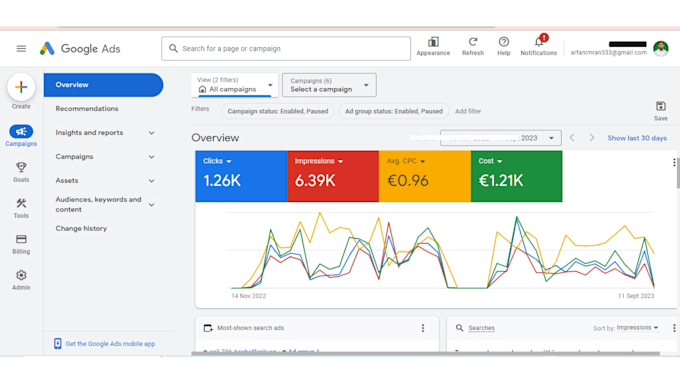680x383 pixels.
Task: Click the Overview page heading
Action: pos(215,138)
